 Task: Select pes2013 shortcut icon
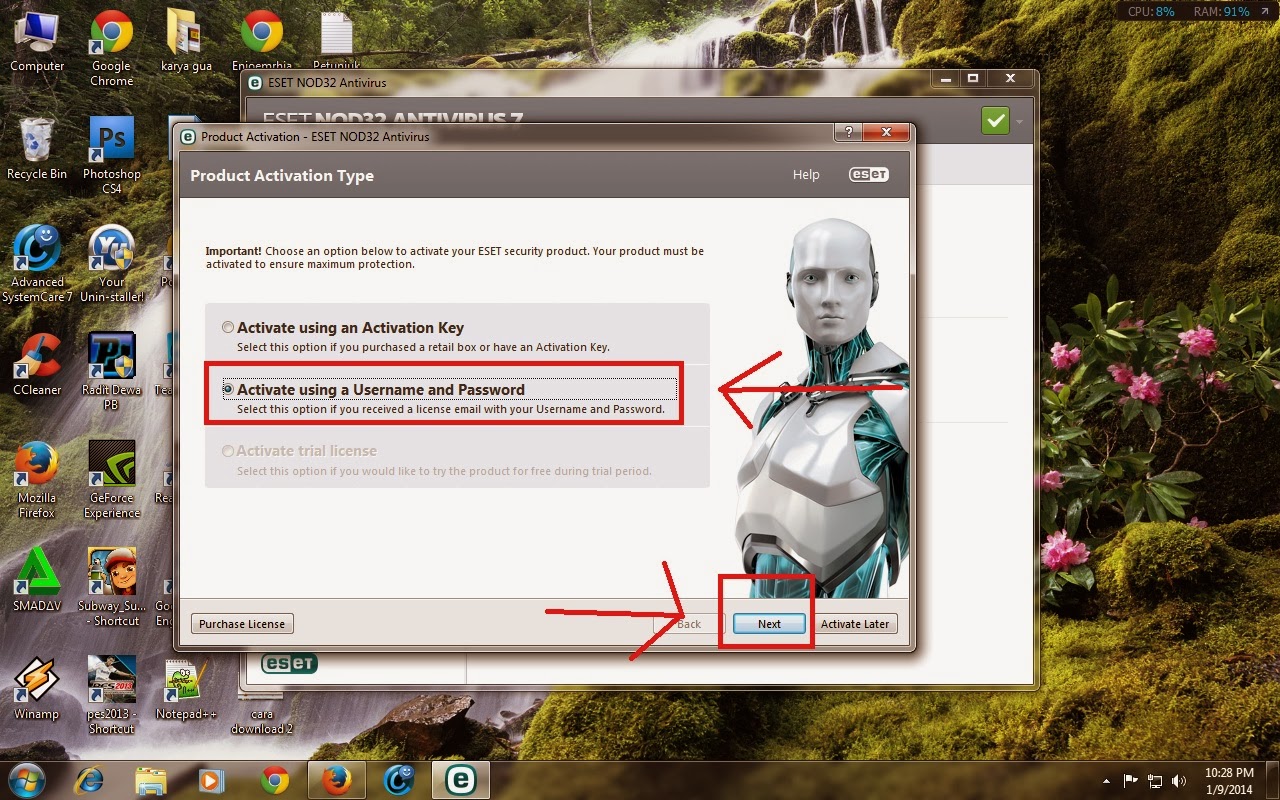coord(111,696)
